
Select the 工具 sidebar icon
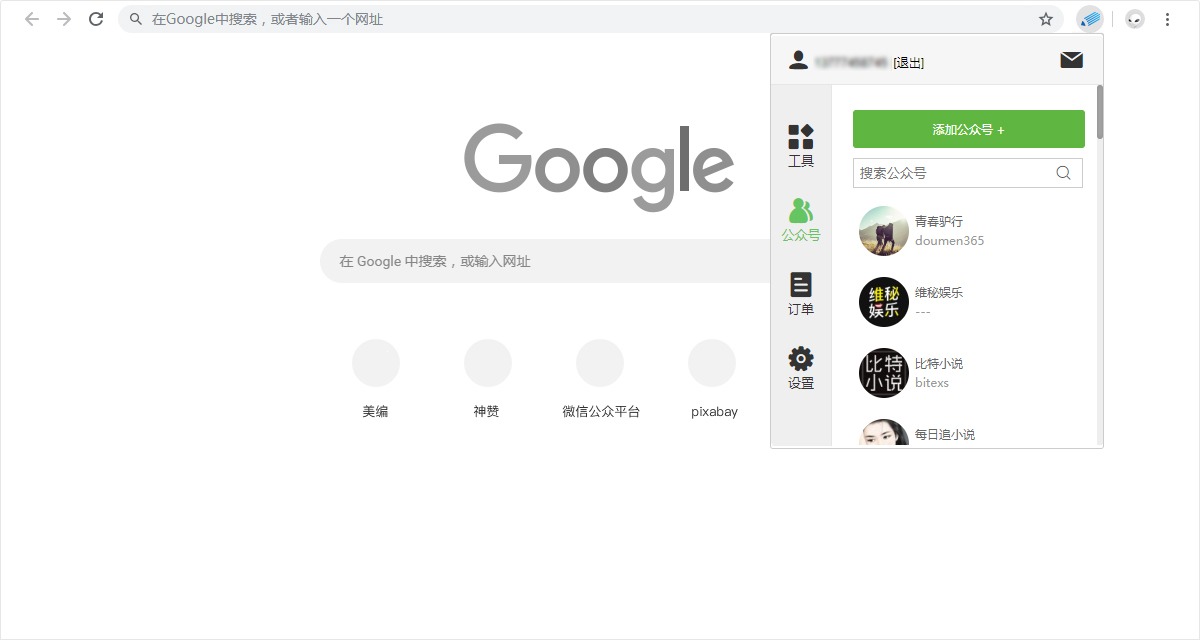(x=800, y=135)
